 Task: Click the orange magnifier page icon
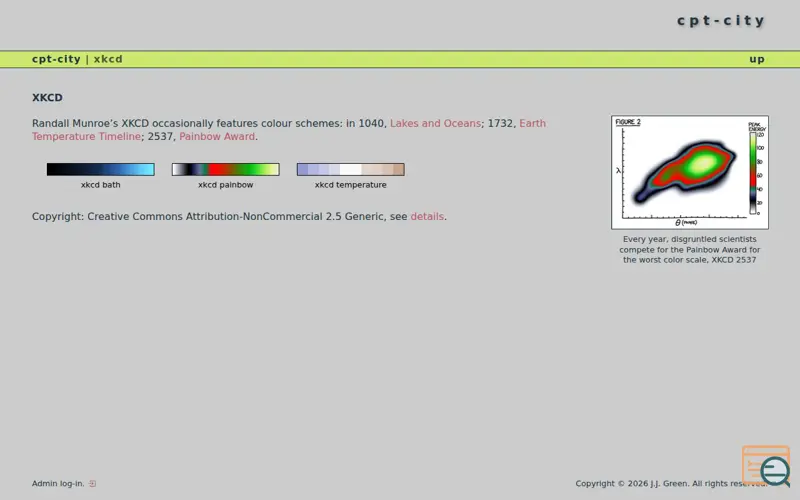coord(766,466)
